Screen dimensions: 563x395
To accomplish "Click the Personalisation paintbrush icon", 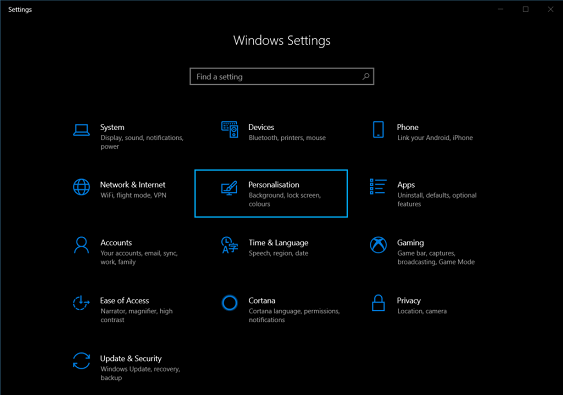I will pyautogui.click(x=229, y=188).
